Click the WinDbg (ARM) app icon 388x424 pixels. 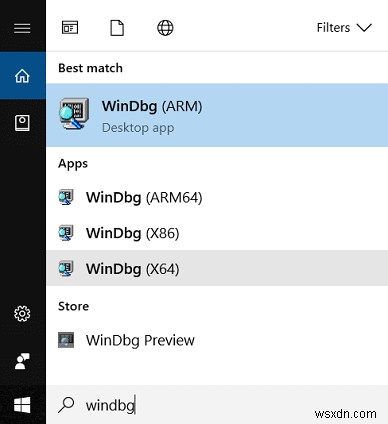pos(74,114)
